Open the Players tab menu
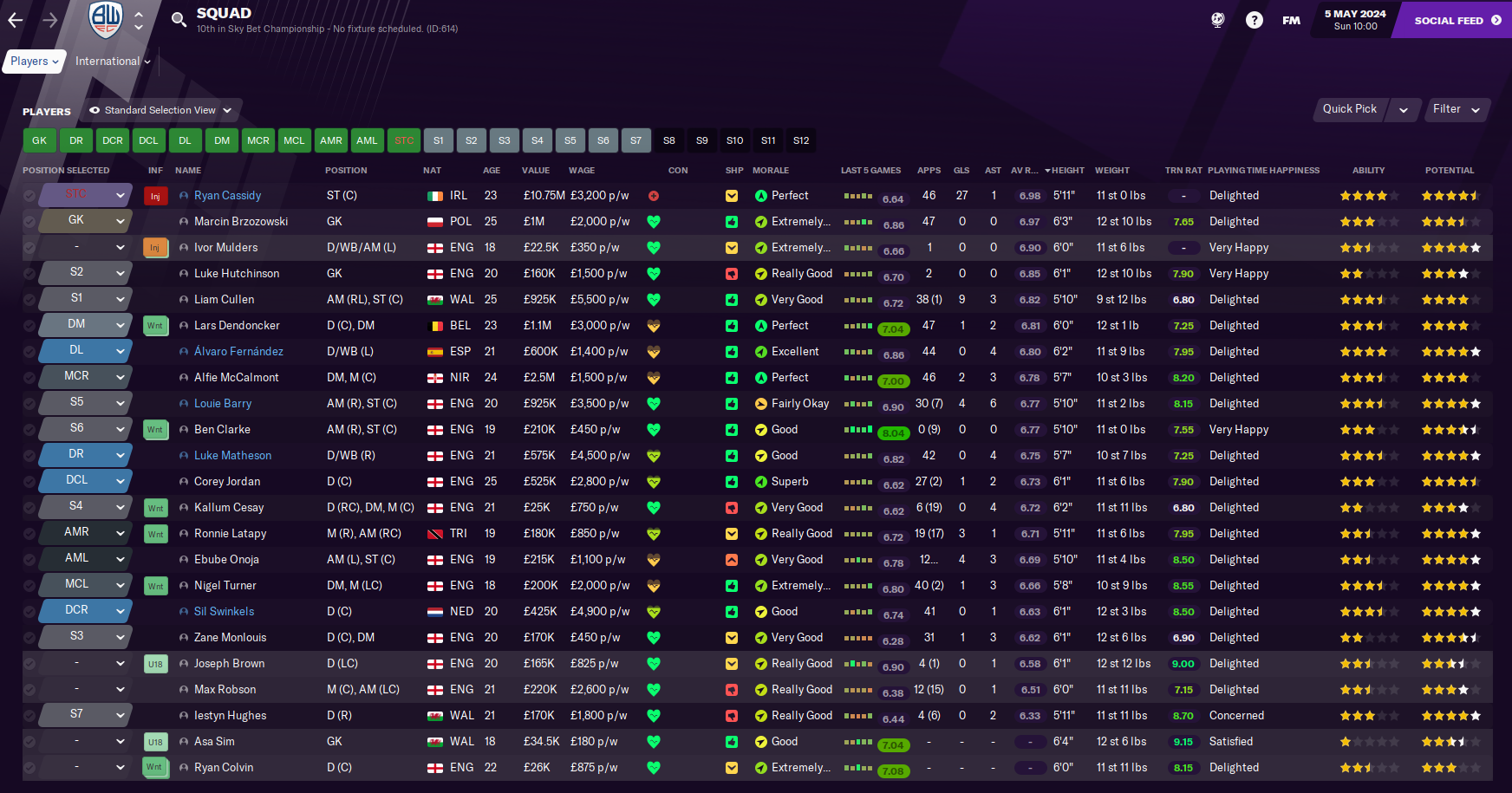 [35, 62]
